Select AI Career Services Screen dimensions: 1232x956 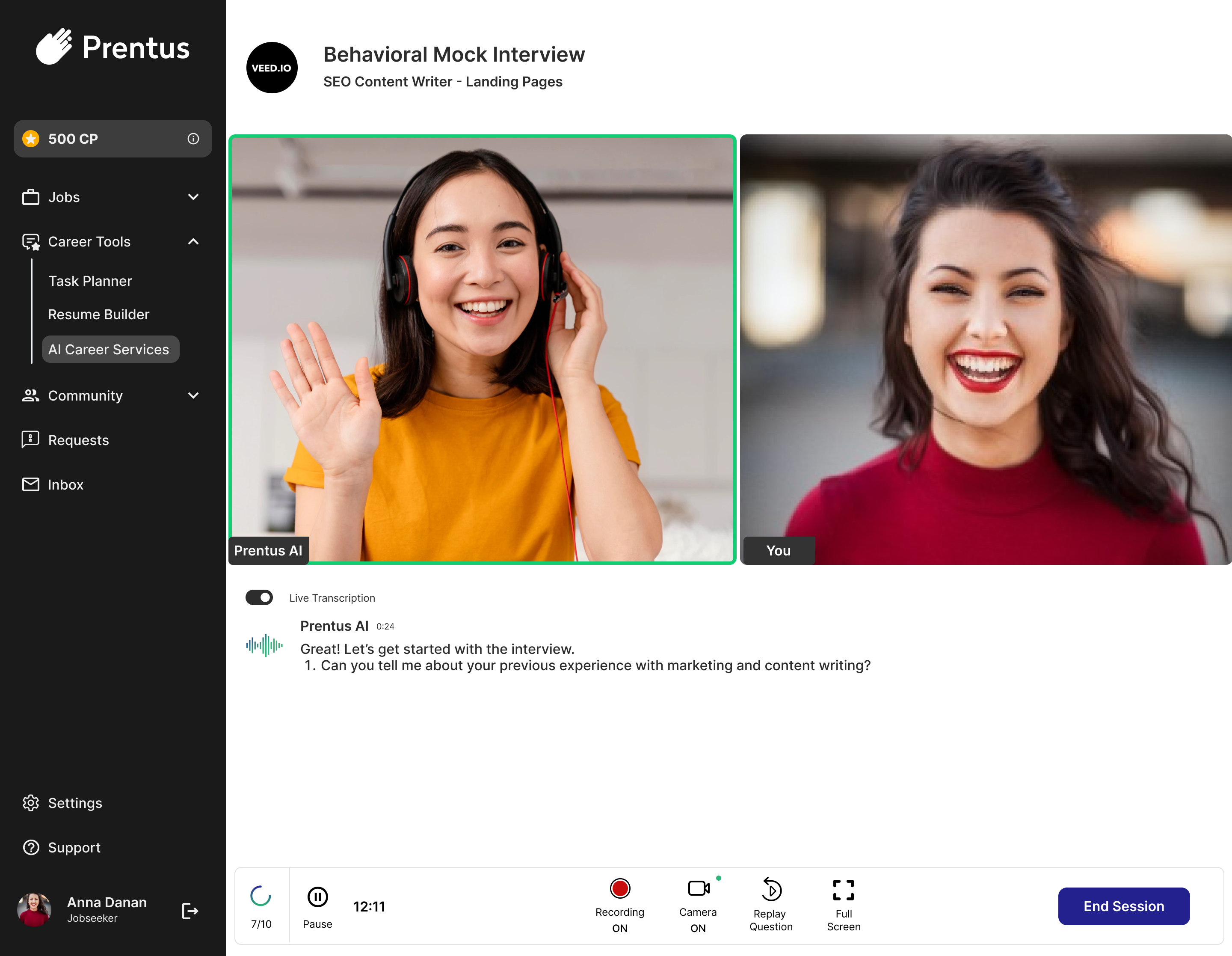point(110,349)
